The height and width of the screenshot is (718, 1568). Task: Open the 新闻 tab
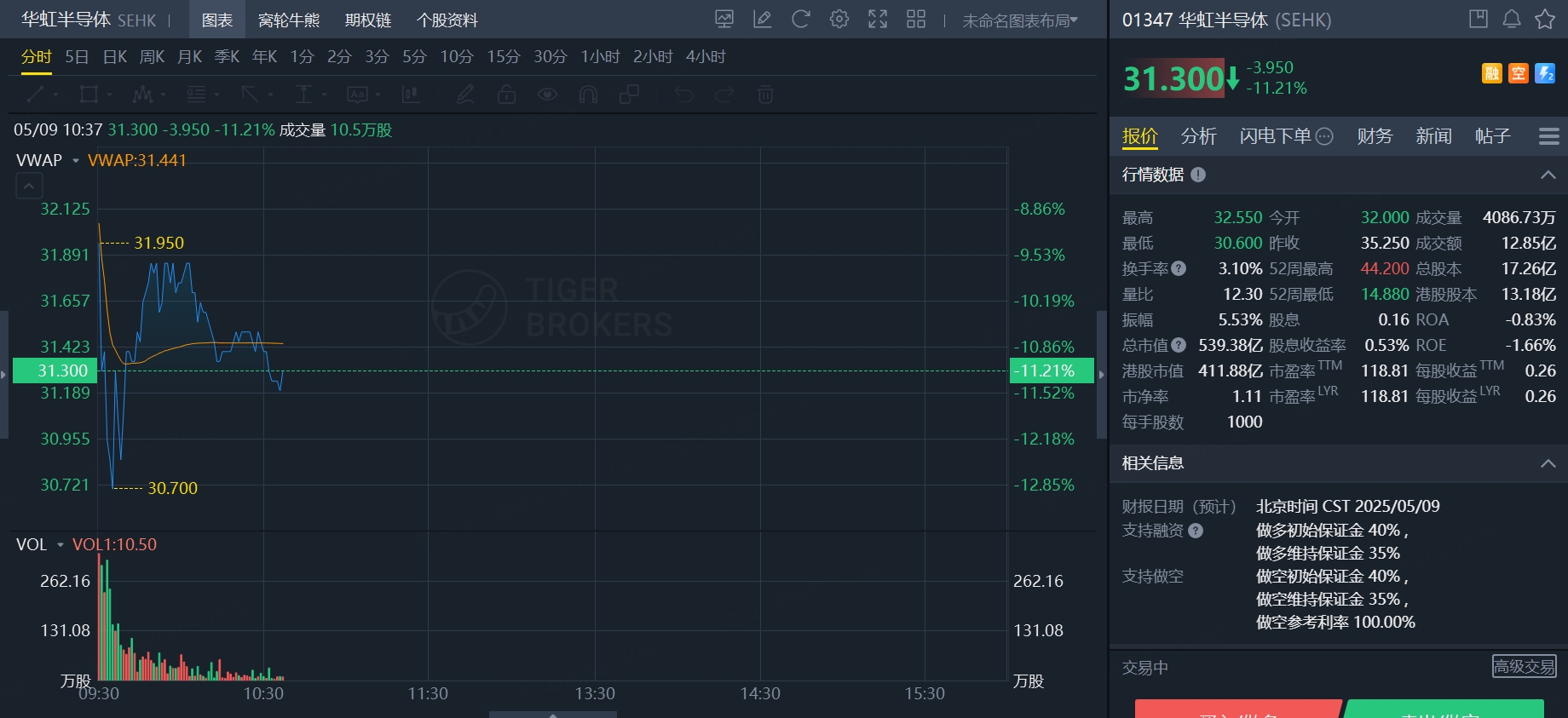(1433, 136)
